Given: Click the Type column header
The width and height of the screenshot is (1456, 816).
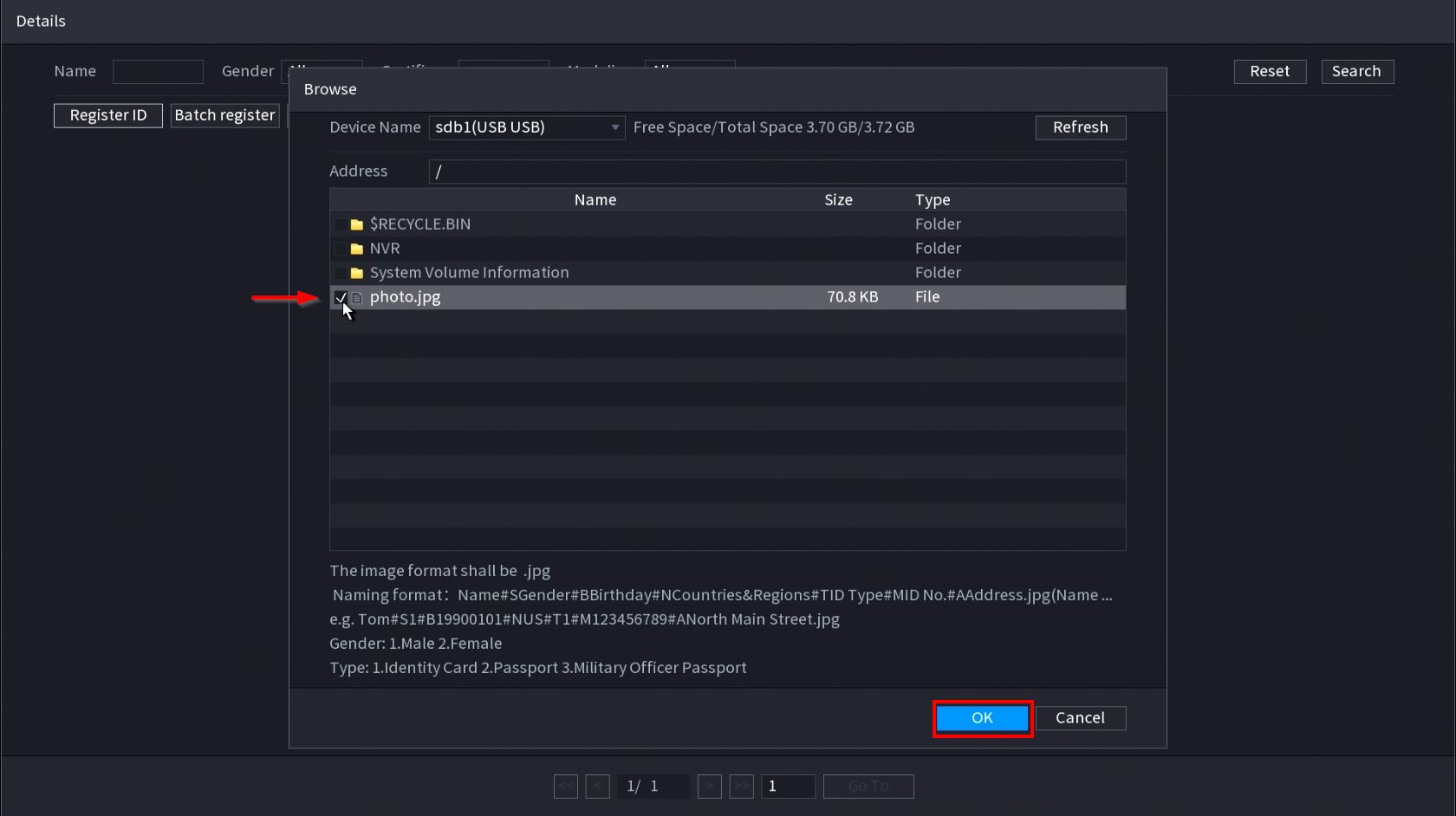Looking at the screenshot, I should [933, 200].
